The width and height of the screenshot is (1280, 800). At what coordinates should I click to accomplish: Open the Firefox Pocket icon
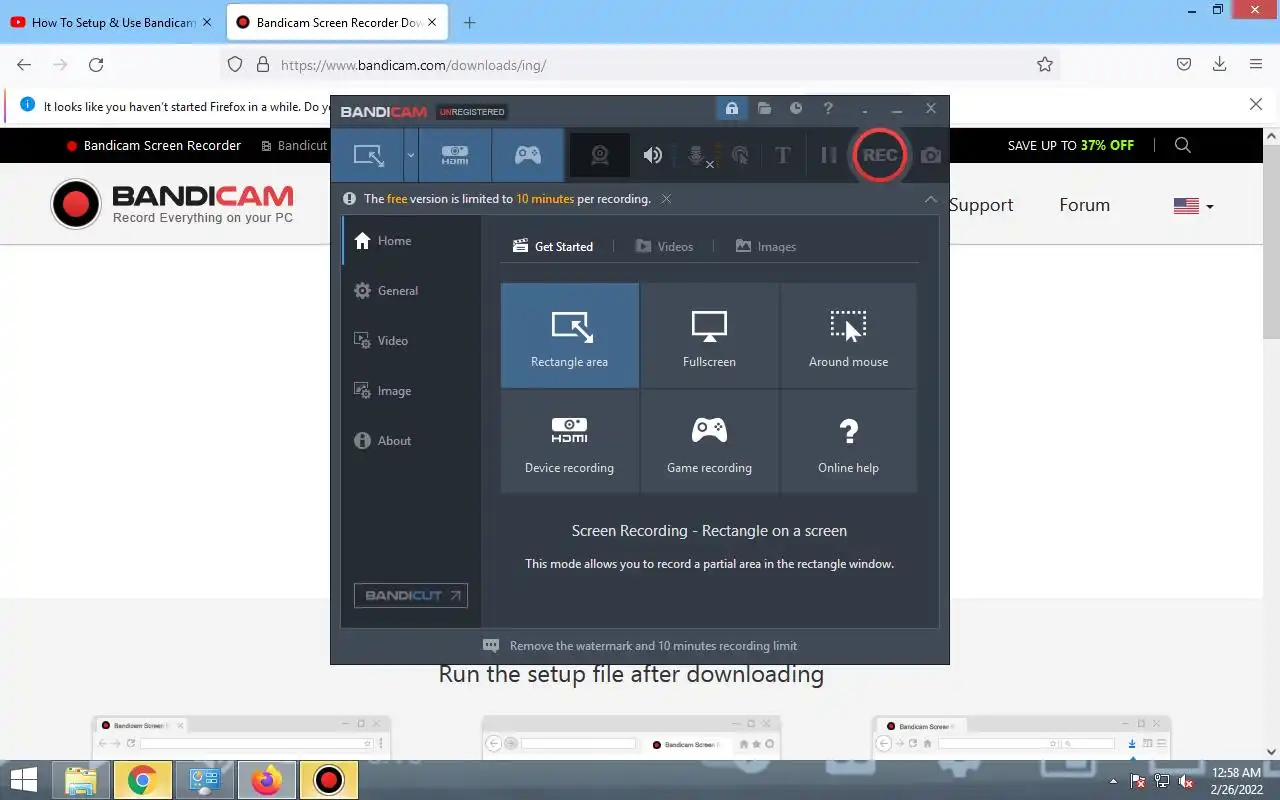coord(1184,64)
